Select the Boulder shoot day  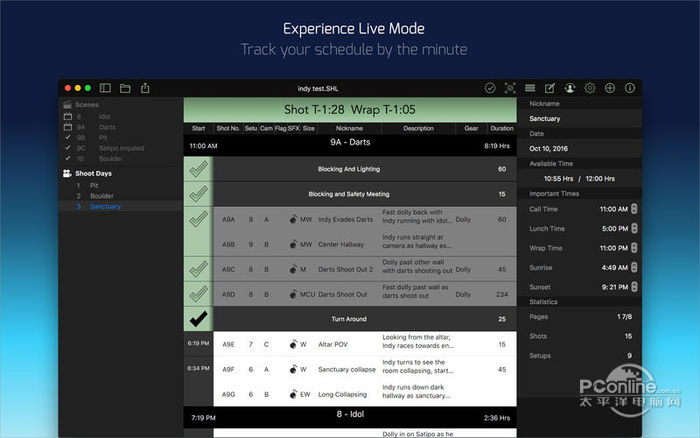[103, 195]
